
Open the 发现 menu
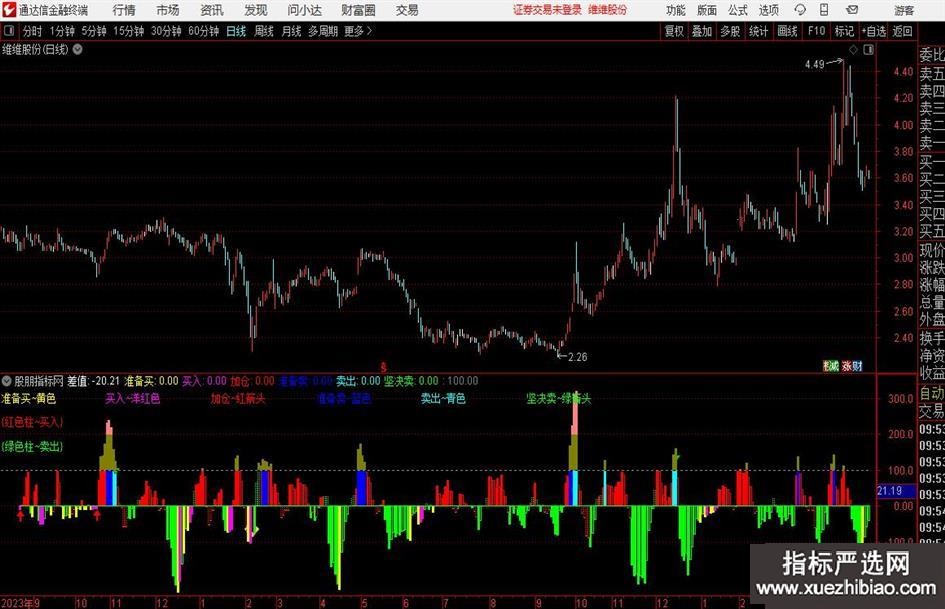pyautogui.click(x=256, y=10)
